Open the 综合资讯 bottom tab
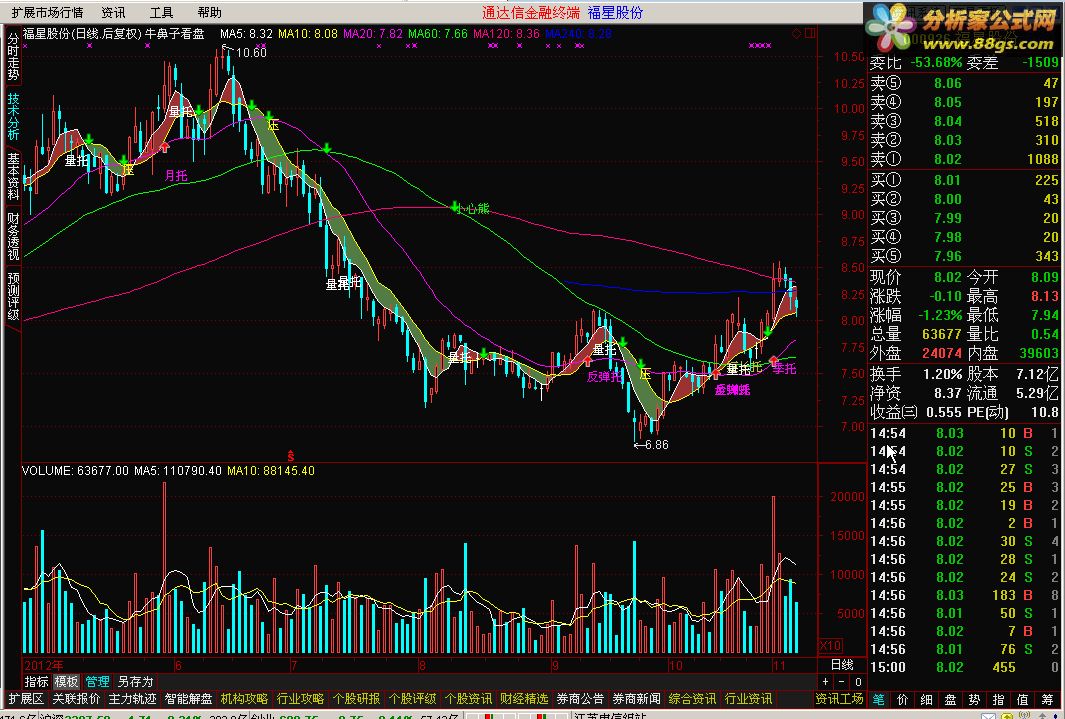The height and width of the screenshot is (719, 1065). point(693,699)
